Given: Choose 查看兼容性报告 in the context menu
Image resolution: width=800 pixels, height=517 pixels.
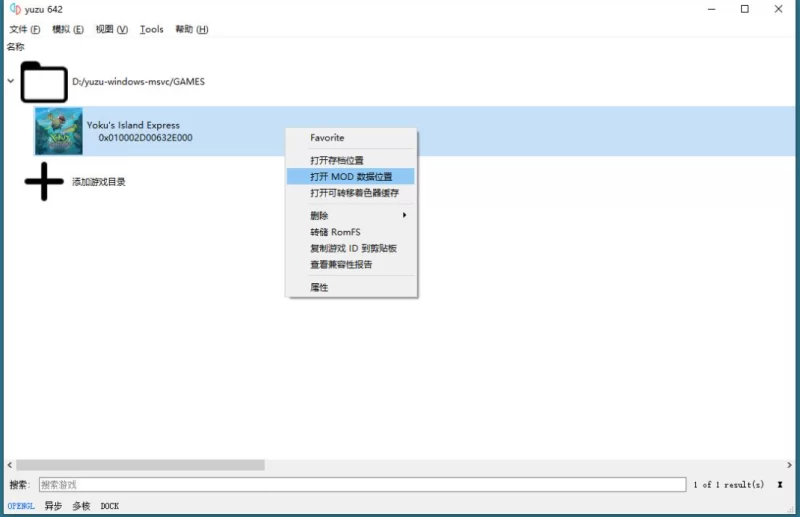Looking at the screenshot, I should (x=351, y=264).
